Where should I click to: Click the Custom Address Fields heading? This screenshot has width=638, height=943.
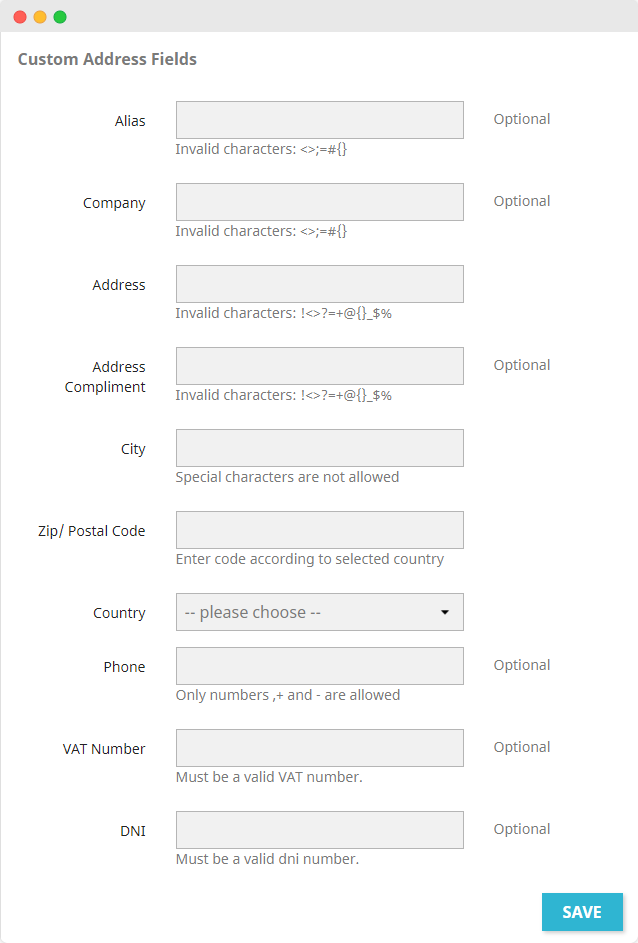click(x=107, y=59)
